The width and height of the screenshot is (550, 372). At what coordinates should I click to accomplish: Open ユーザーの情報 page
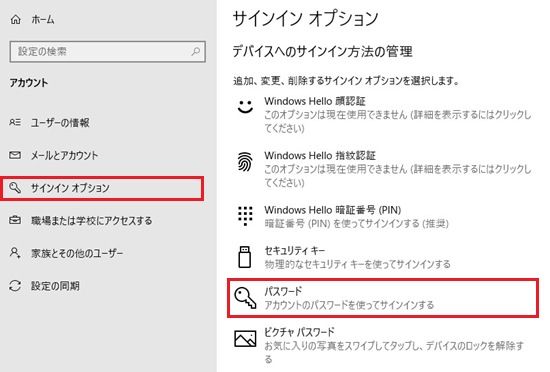tap(60, 122)
